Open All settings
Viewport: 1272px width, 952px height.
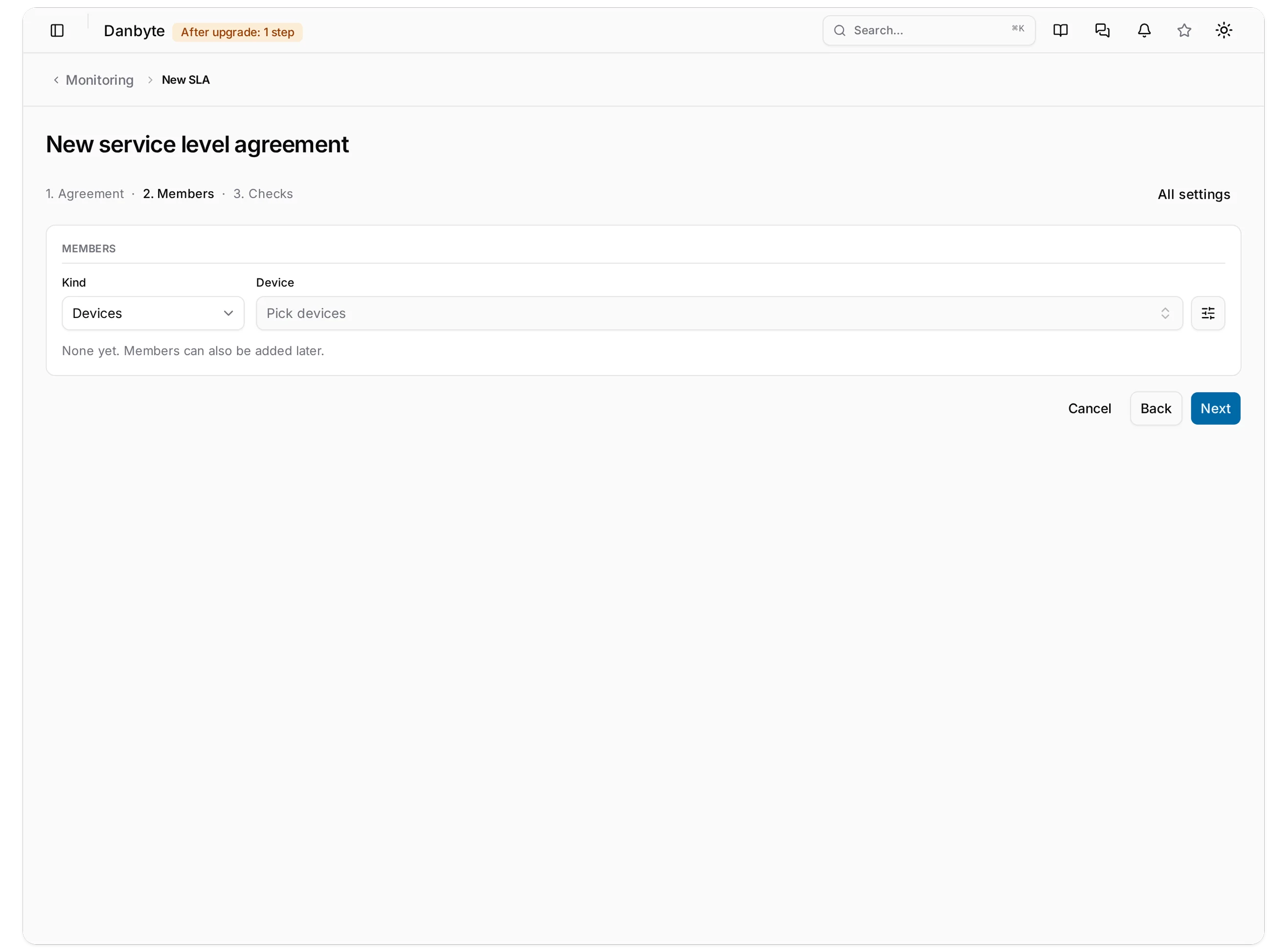[1194, 194]
